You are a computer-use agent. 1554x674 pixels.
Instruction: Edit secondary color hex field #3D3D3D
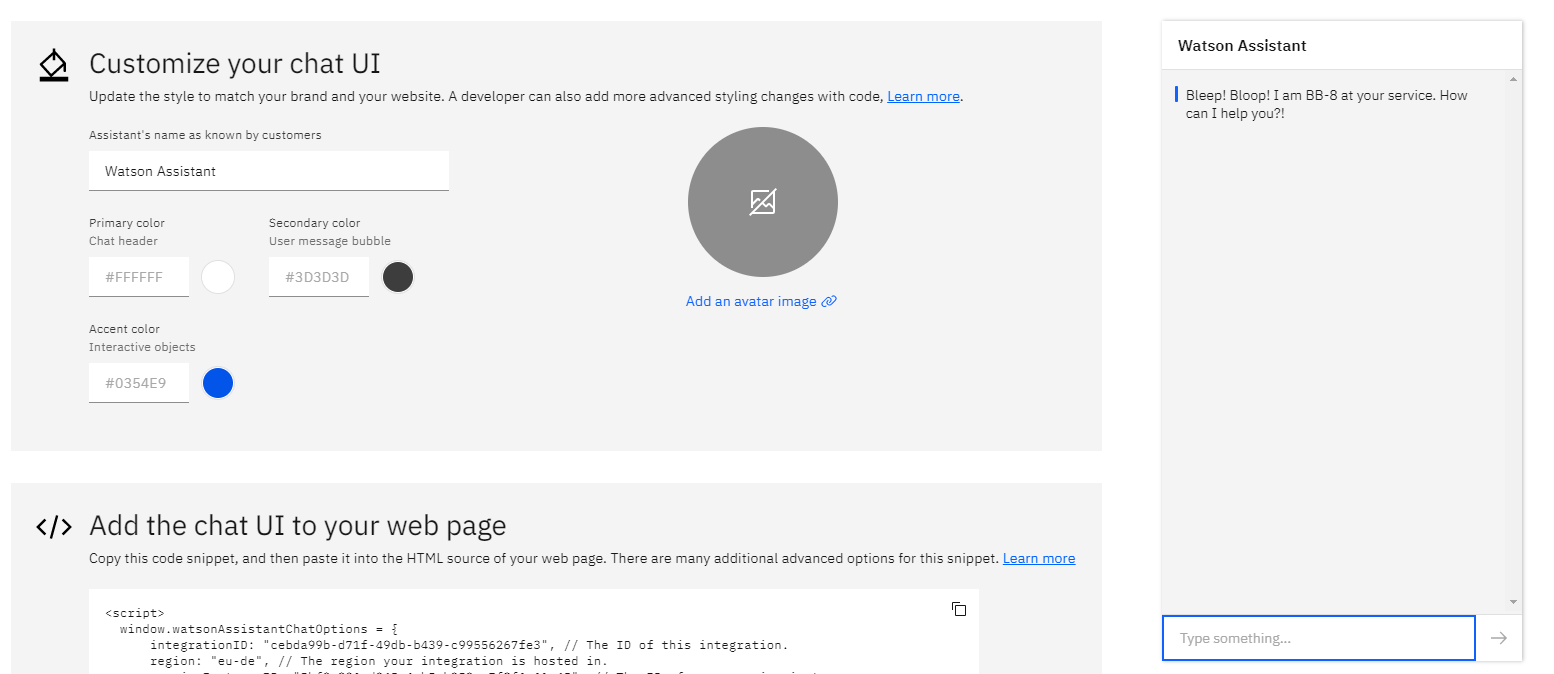[319, 277]
